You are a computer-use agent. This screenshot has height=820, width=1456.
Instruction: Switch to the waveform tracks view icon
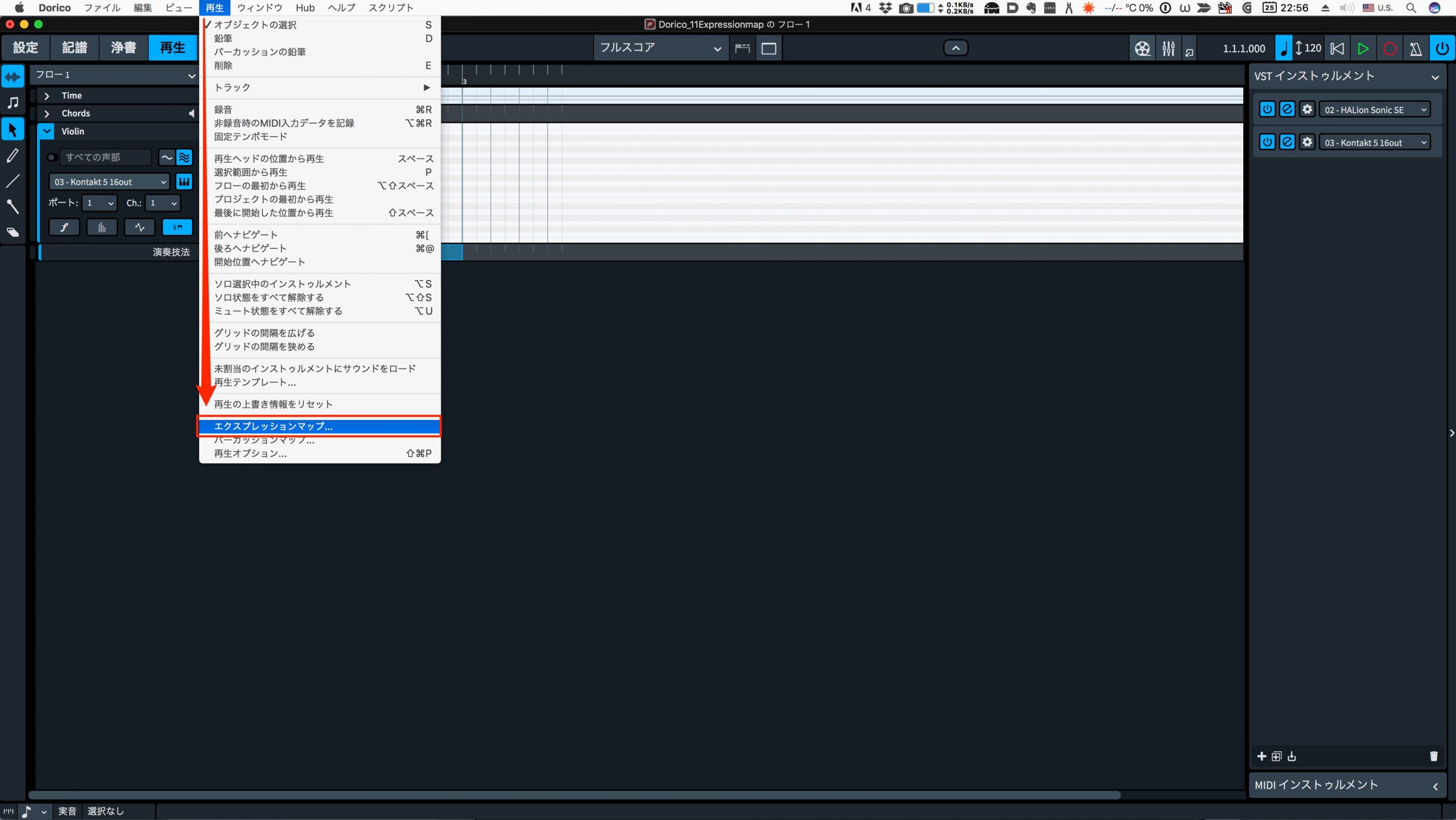[13, 77]
